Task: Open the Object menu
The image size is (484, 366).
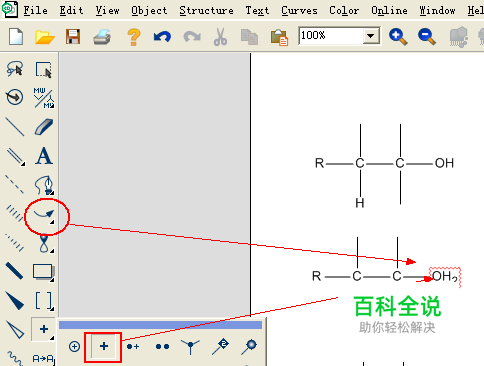Action: [149, 11]
